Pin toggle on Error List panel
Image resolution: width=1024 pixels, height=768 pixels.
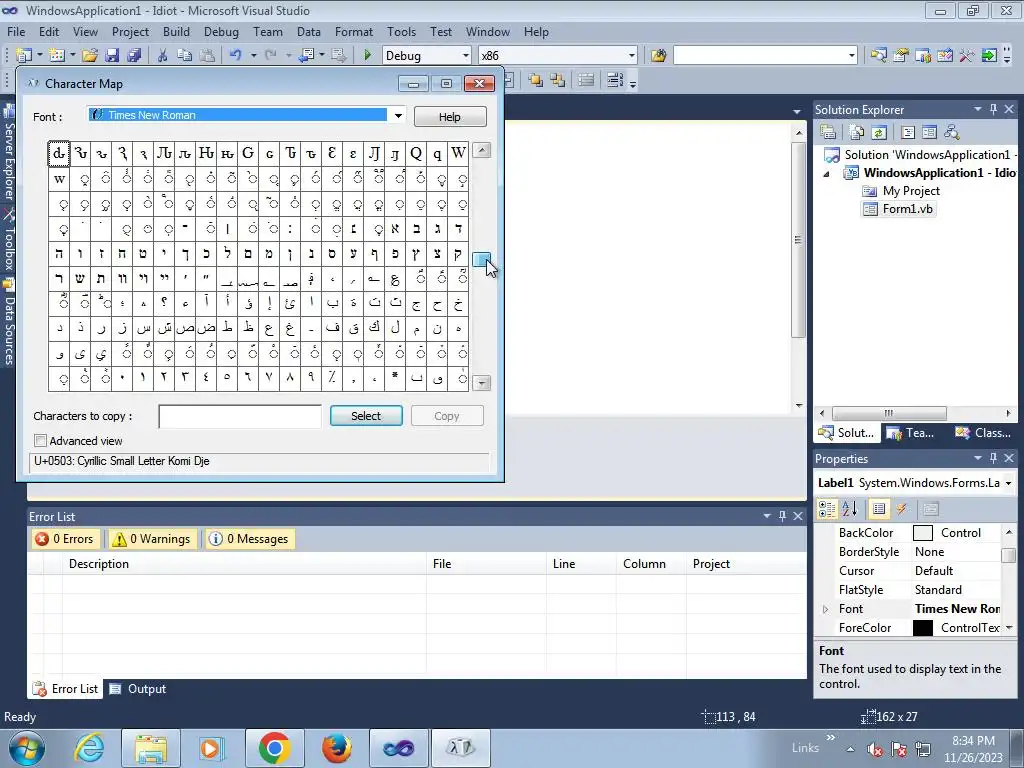click(782, 517)
